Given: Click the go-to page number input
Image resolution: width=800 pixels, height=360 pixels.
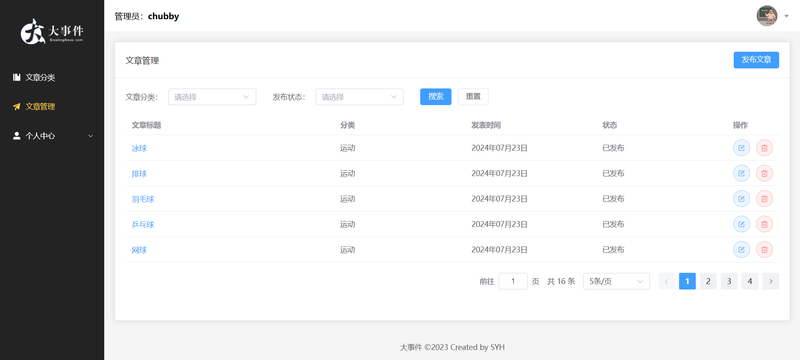Looking at the screenshot, I should (x=513, y=281).
